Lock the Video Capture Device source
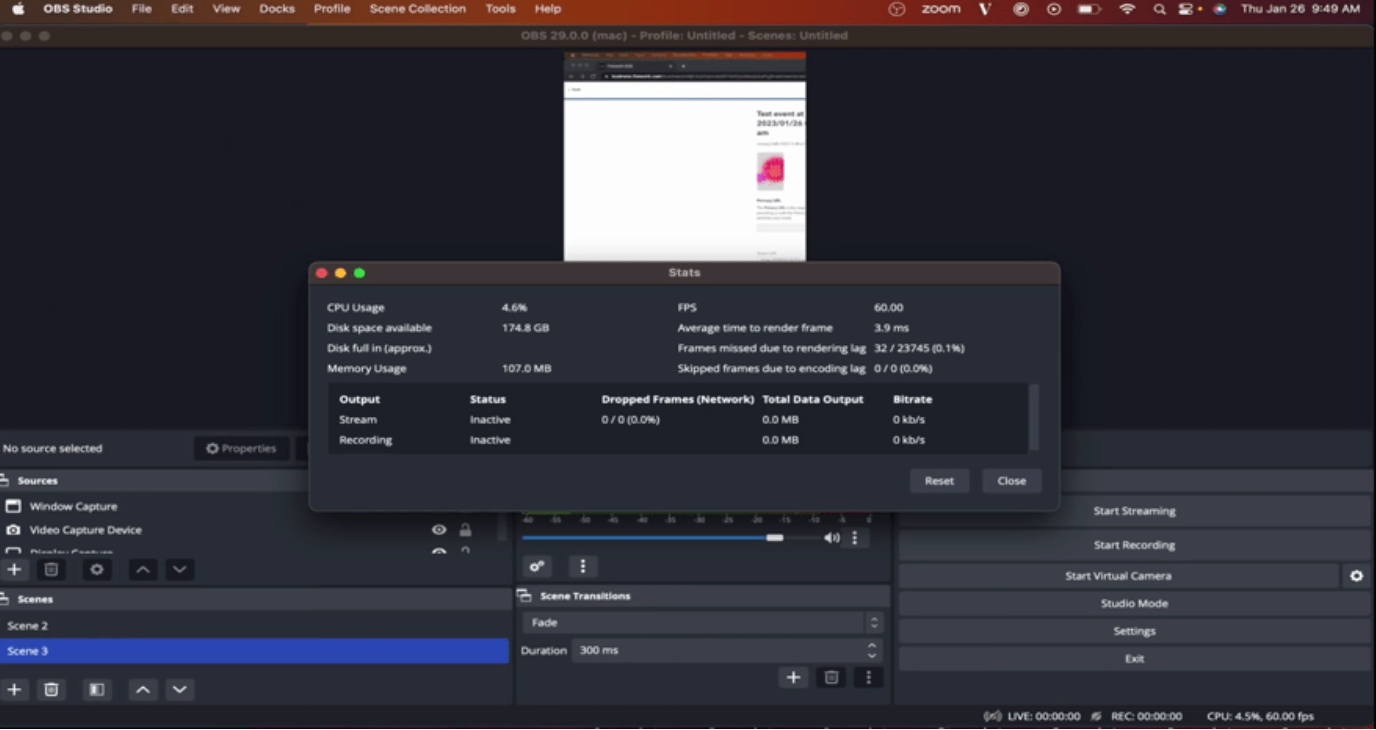This screenshot has width=1376, height=730. [465, 530]
